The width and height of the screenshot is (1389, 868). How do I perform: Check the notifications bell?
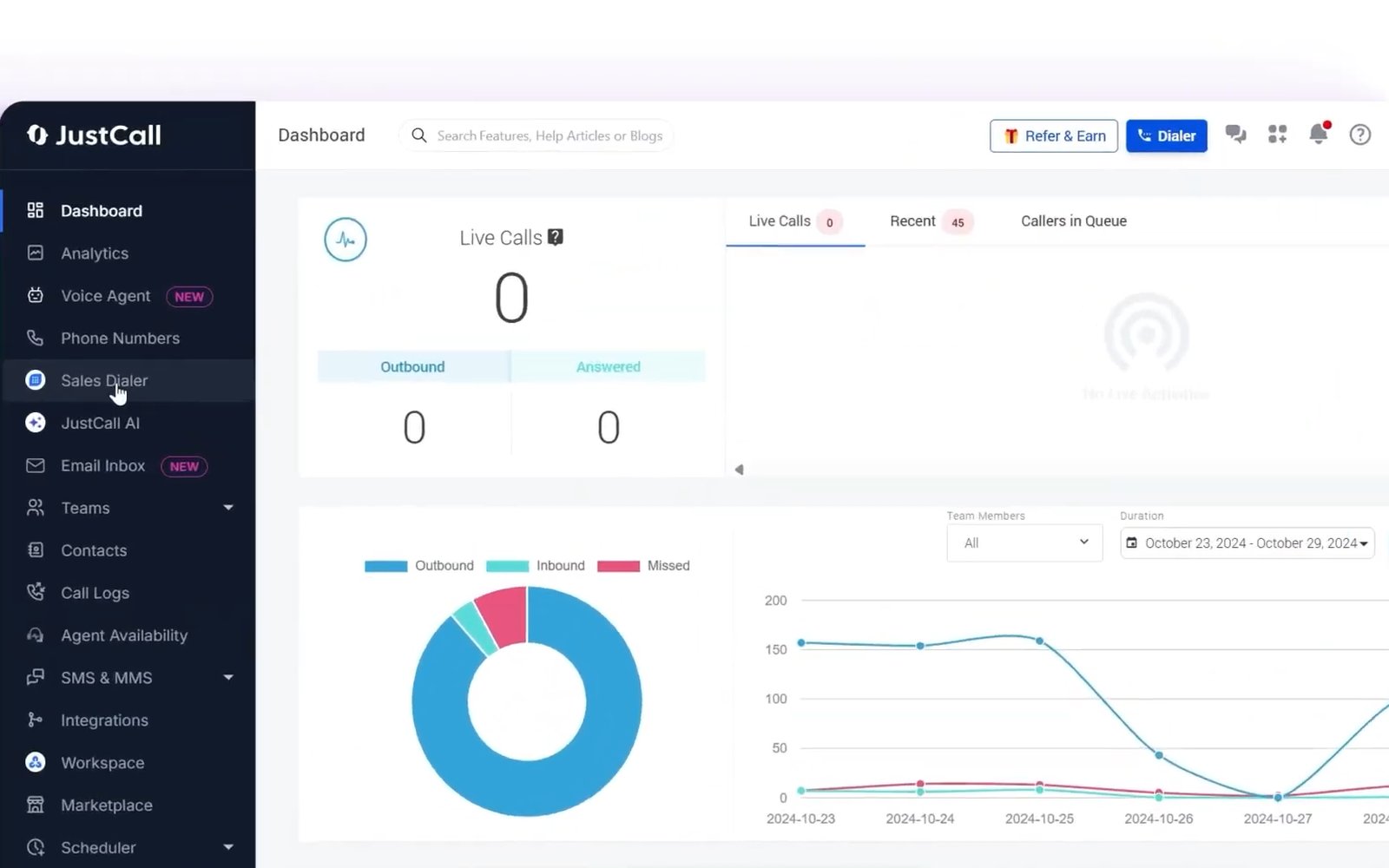pyautogui.click(x=1319, y=134)
